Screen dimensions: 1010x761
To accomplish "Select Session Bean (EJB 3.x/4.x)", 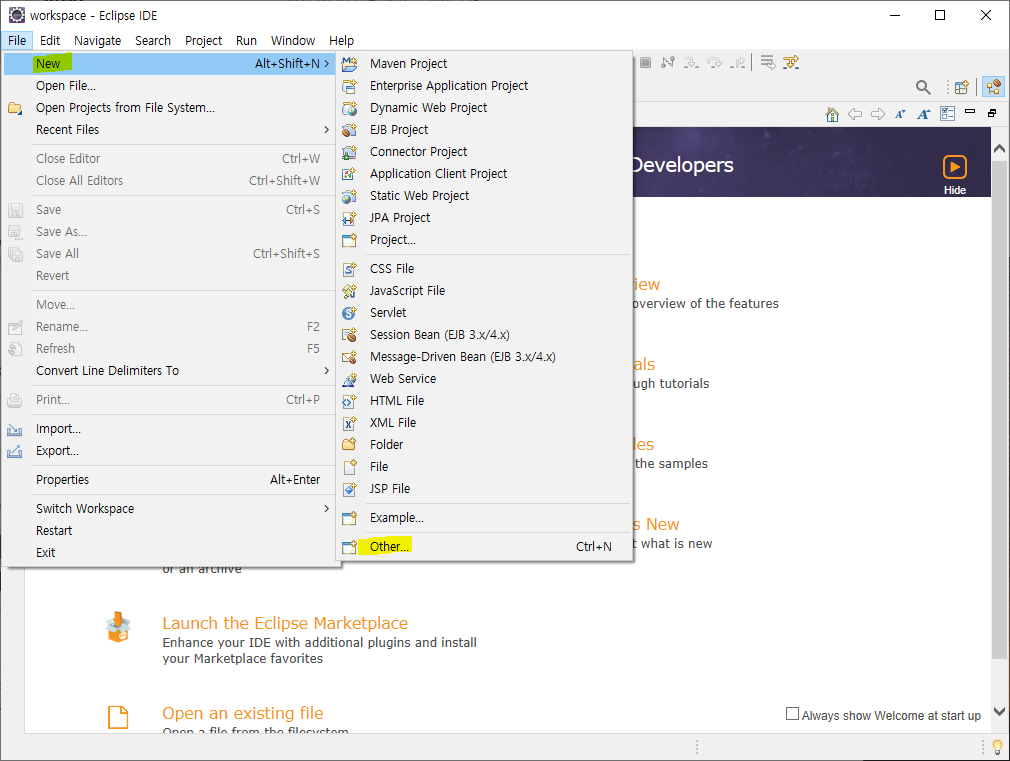I will click(x=484, y=334).
